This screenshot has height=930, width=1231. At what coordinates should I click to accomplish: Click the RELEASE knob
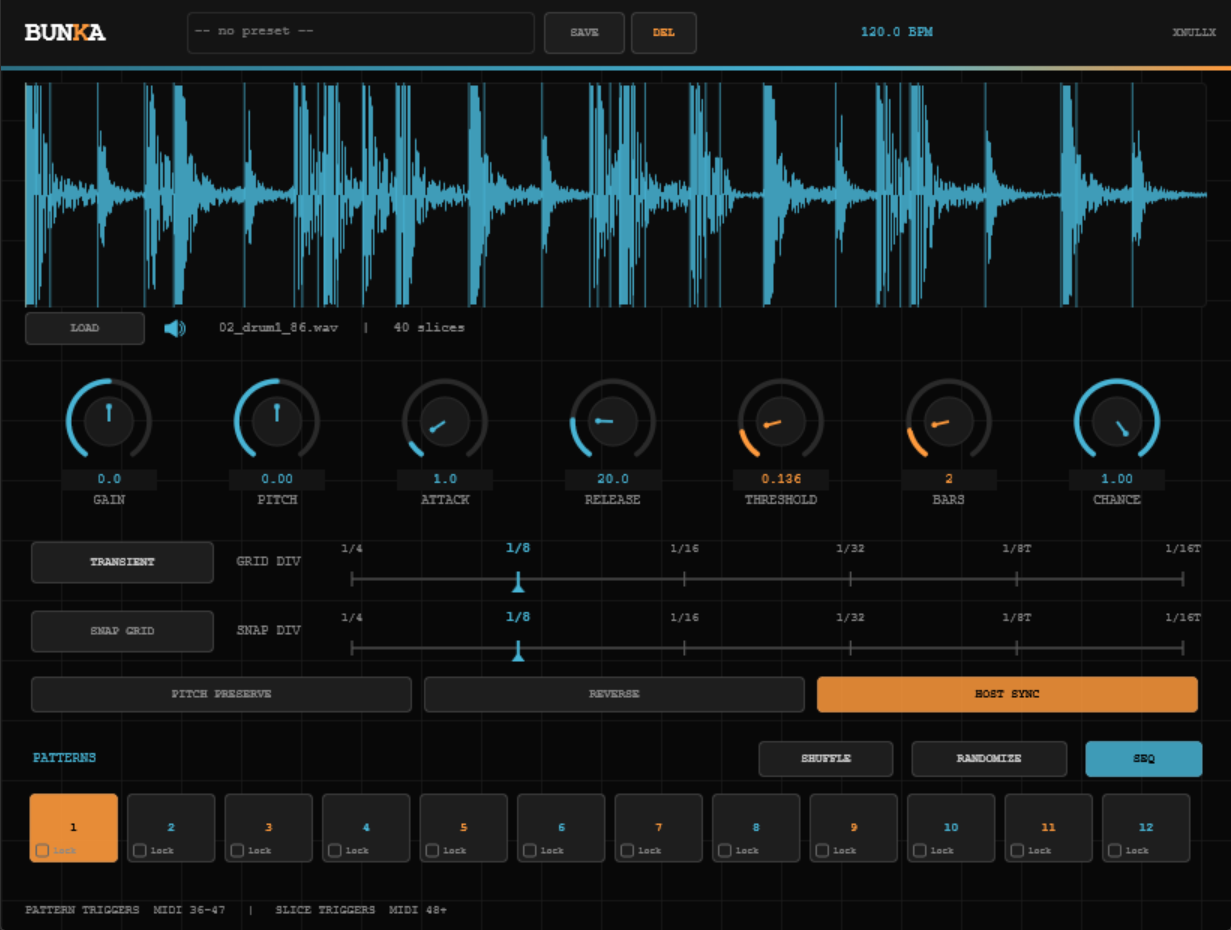(613, 421)
